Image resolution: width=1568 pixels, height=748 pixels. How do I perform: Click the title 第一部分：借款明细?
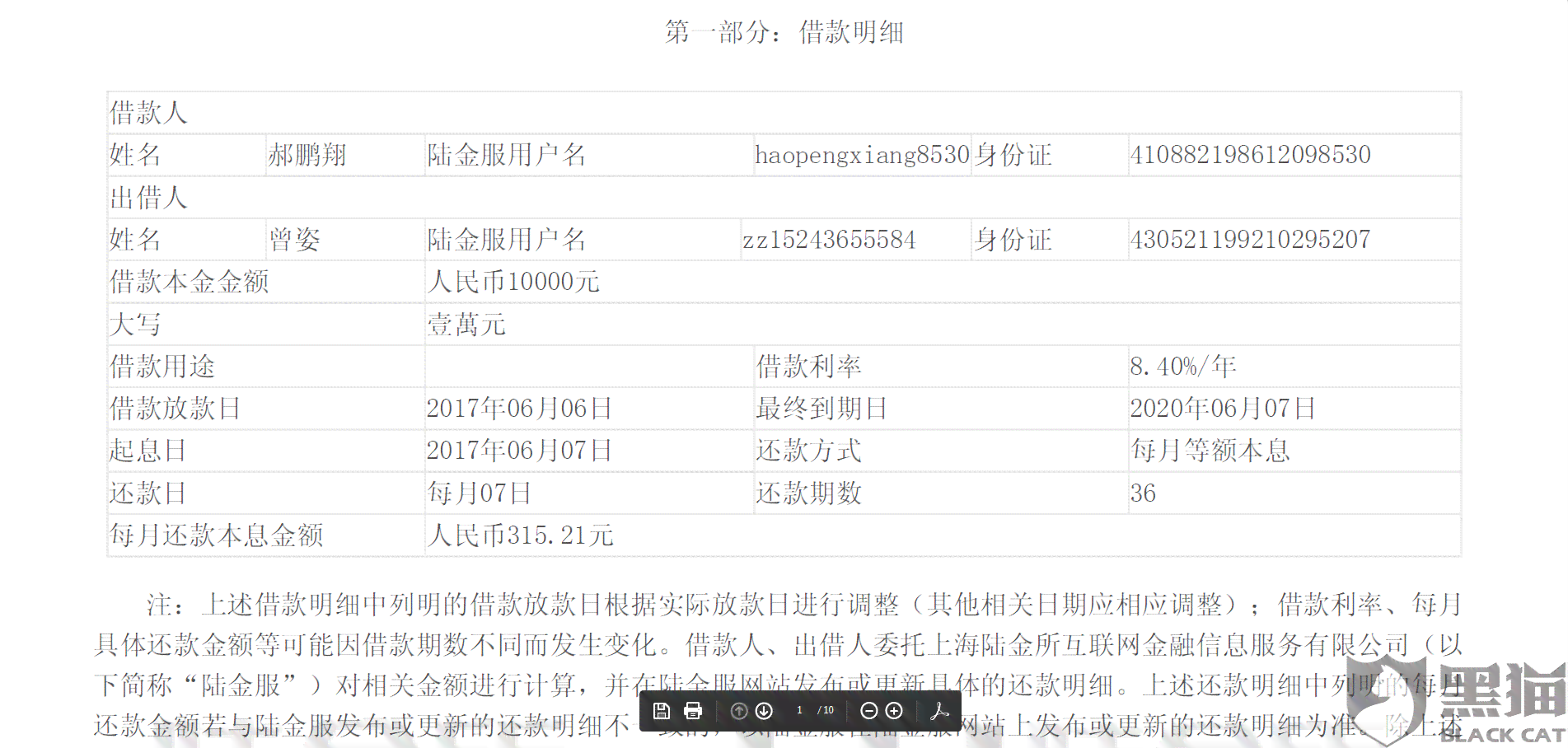point(784,32)
